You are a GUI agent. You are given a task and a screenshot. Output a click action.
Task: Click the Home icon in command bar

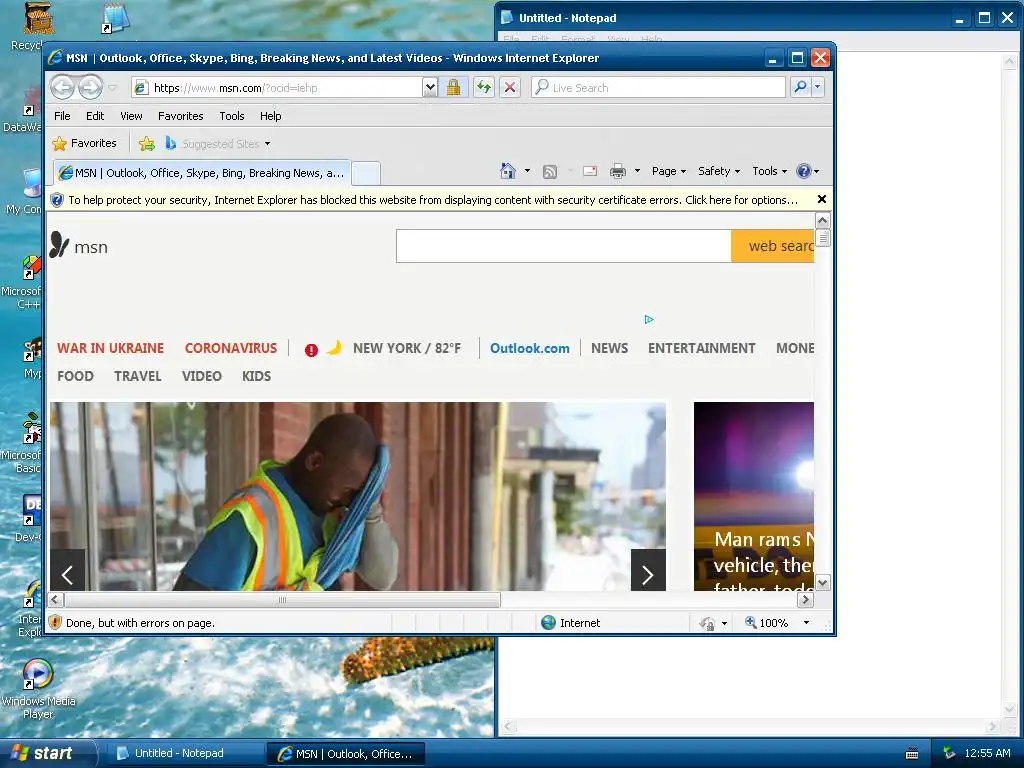[x=507, y=171]
